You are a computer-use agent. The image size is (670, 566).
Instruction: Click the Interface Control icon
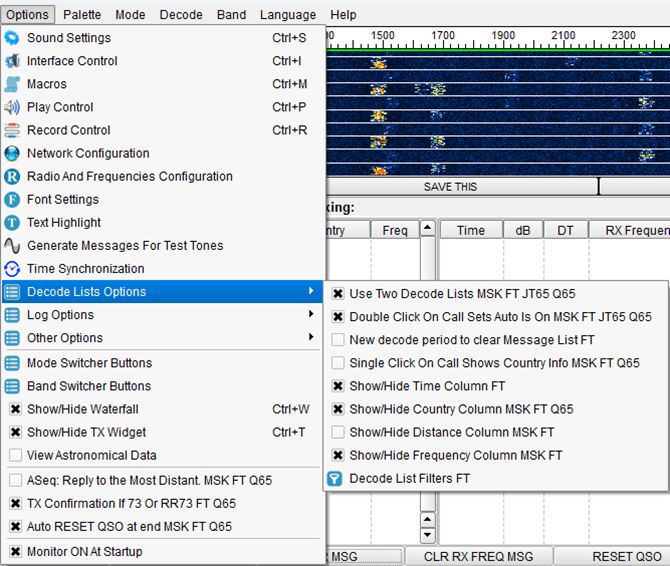coord(12,61)
